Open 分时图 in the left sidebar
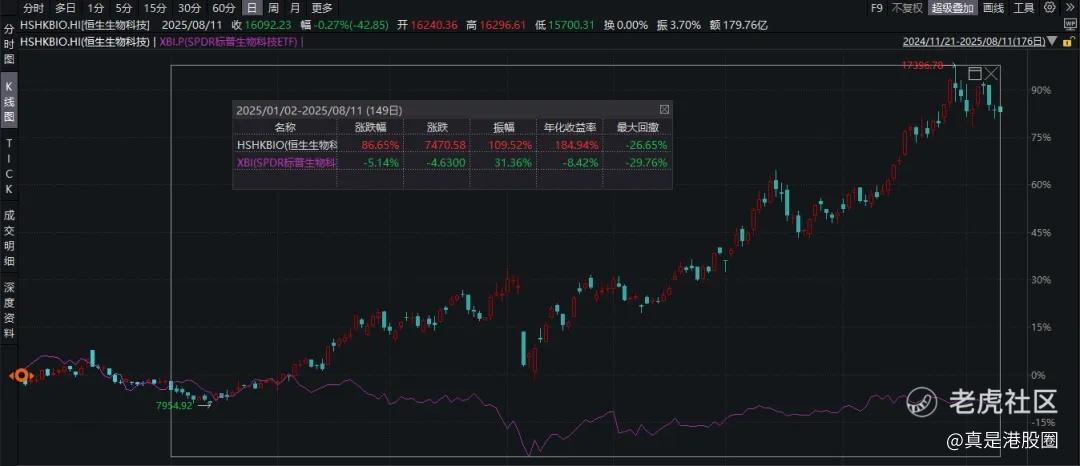The image size is (1080, 466). (9, 45)
